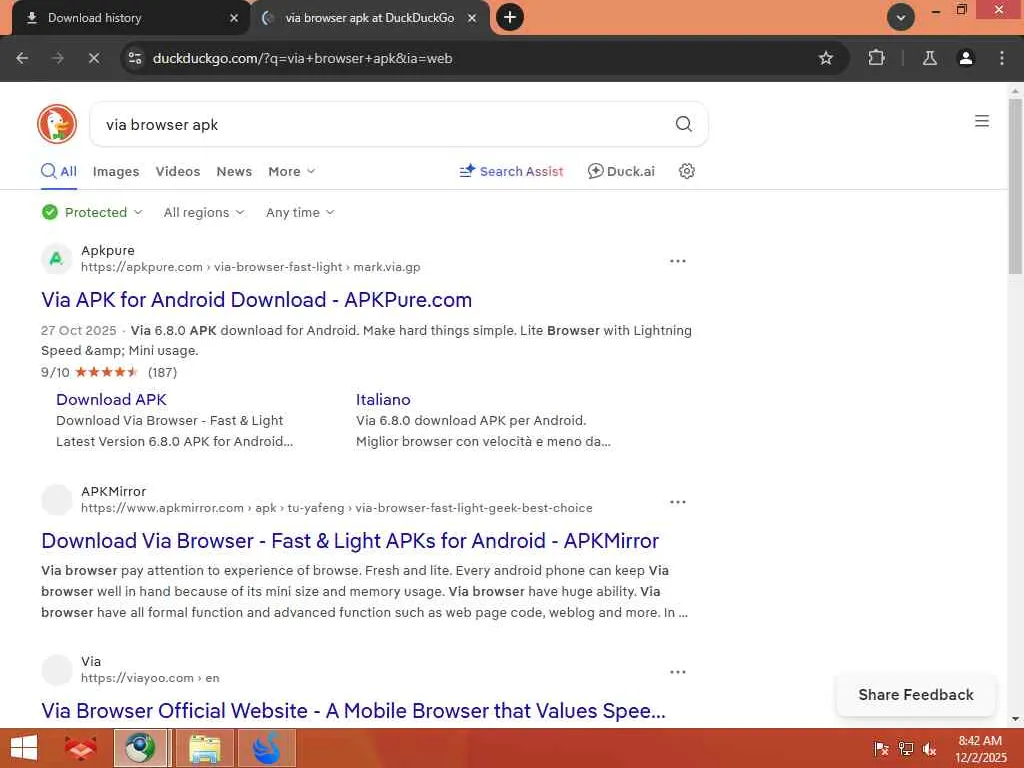
Task: Click the page vertical scrollbar
Action: 1015,186
